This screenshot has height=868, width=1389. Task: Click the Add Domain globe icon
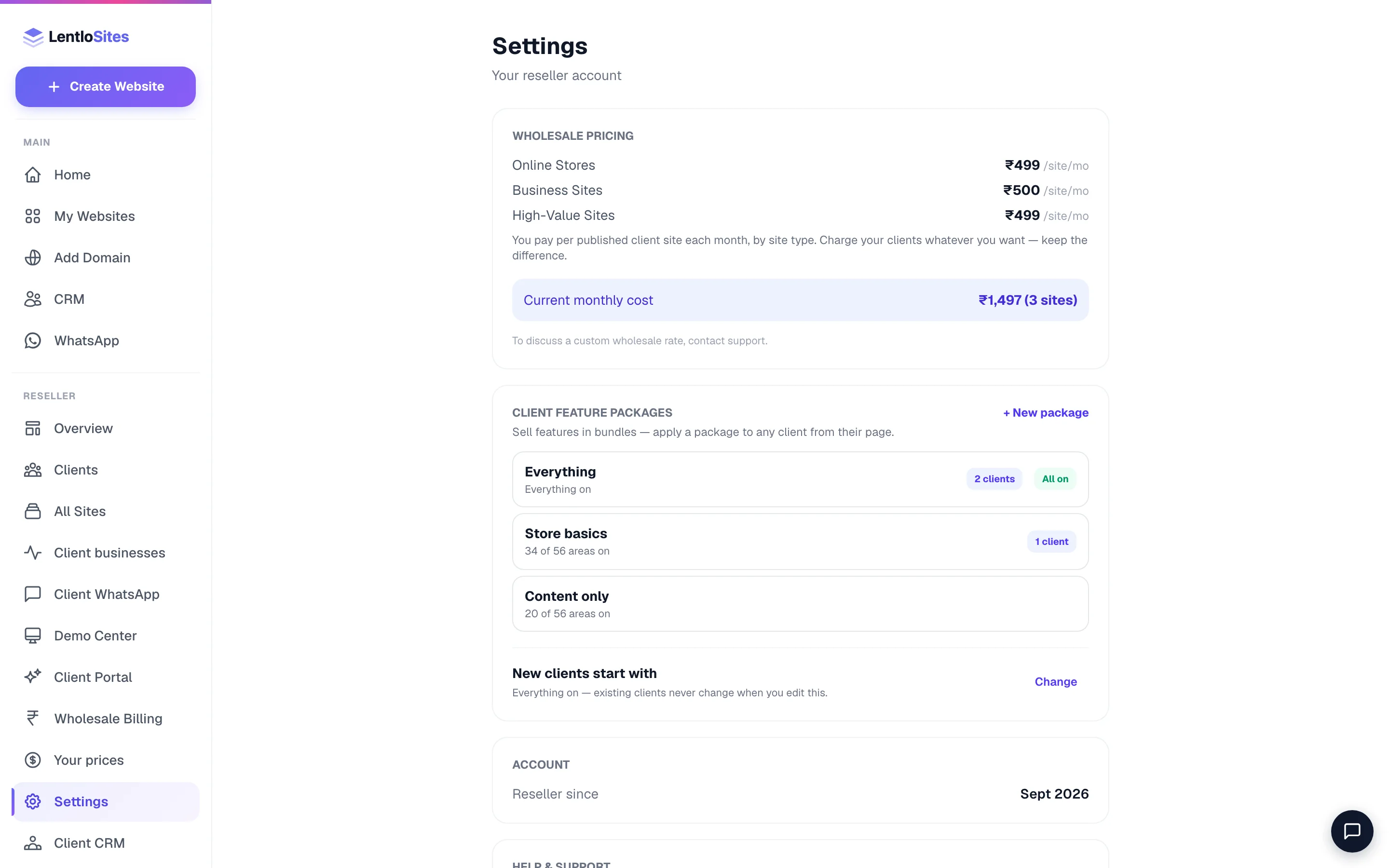pos(33,258)
